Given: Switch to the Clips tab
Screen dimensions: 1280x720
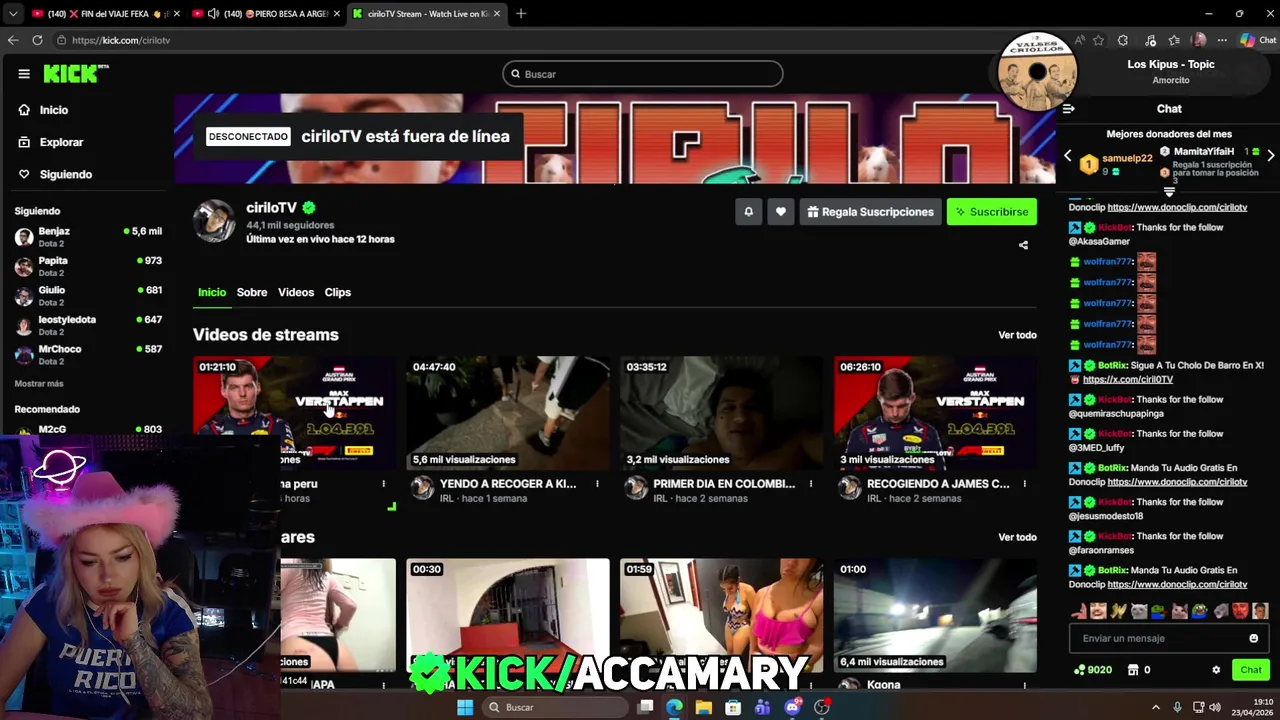Looking at the screenshot, I should pos(338,292).
